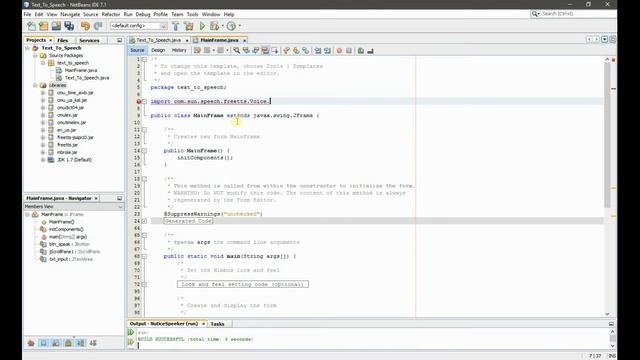Toggle Highlight Search in editor toolbar
The width and height of the screenshot is (640, 360).
tap(265, 51)
